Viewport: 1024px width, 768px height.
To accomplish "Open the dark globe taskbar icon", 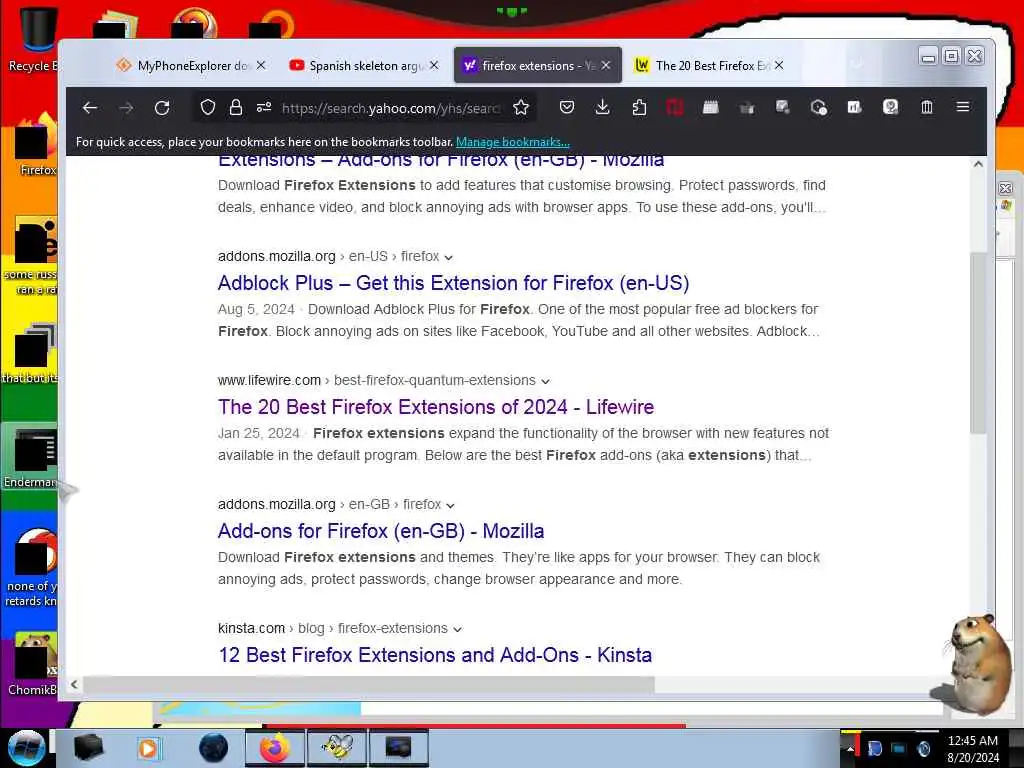I will [x=214, y=748].
